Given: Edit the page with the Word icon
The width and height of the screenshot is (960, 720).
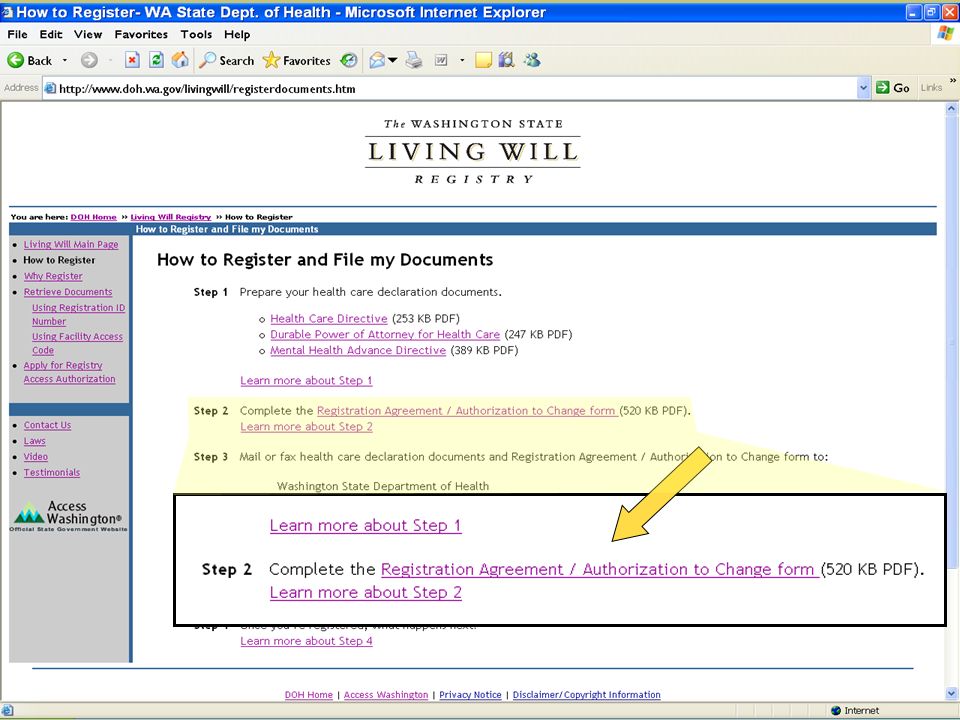Looking at the screenshot, I should point(441,60).
